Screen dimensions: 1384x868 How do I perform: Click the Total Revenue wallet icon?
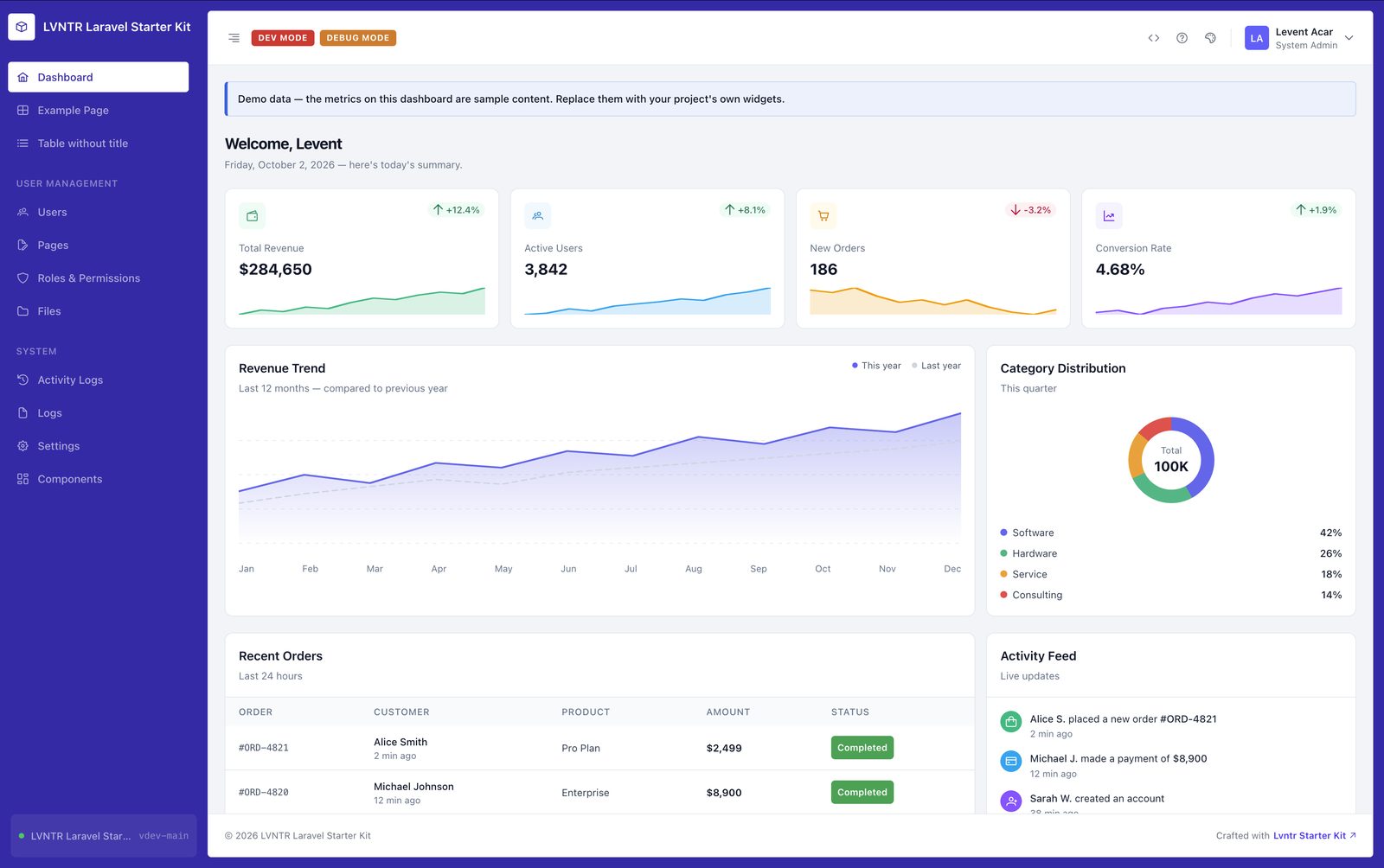click(x=252, y=216)
